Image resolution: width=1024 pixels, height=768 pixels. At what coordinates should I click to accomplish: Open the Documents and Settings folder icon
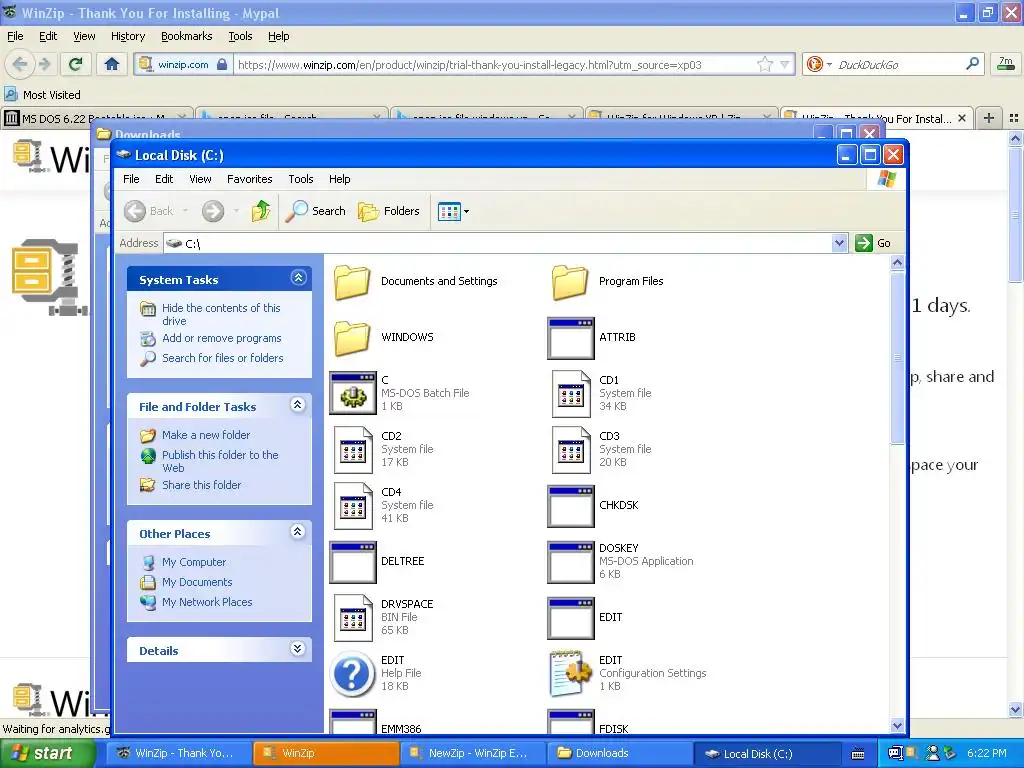click(x=353, y=282)
